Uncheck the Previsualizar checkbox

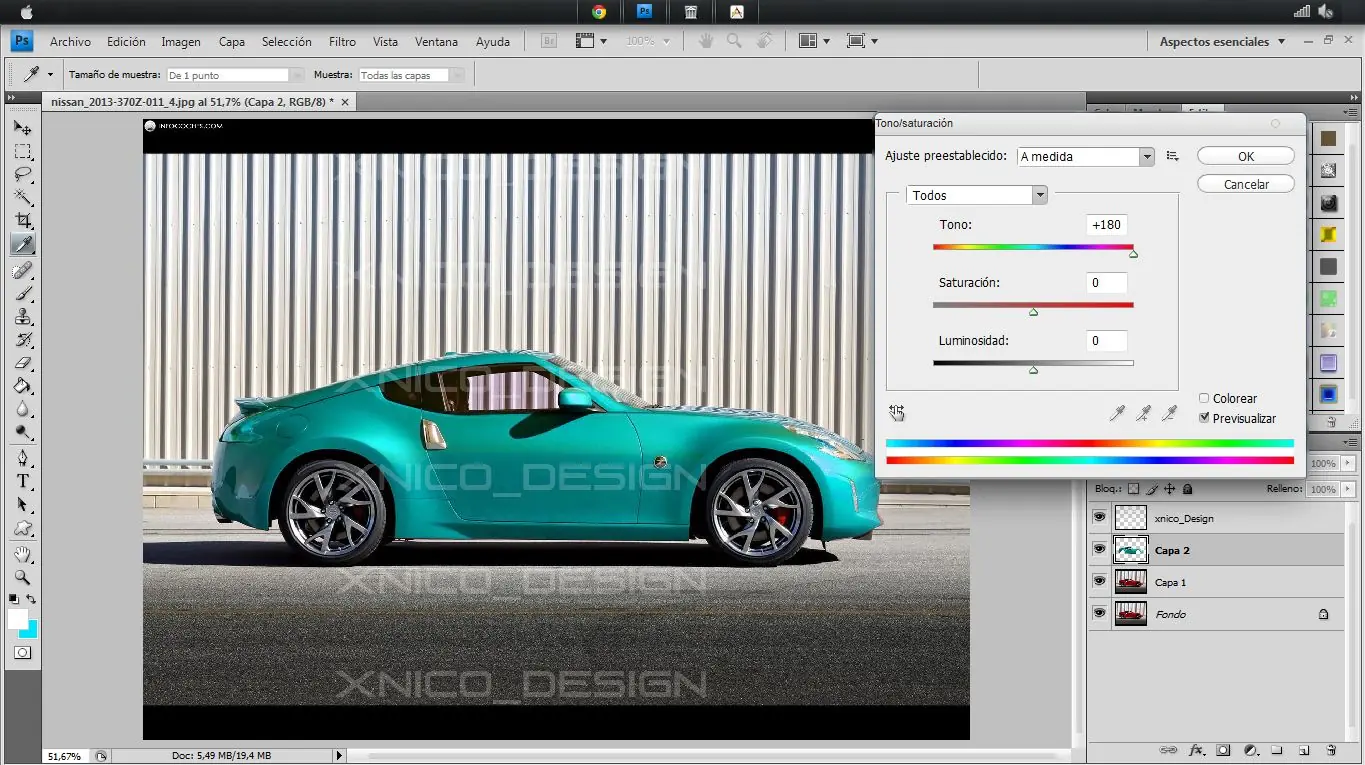[x=1204, y=418]
